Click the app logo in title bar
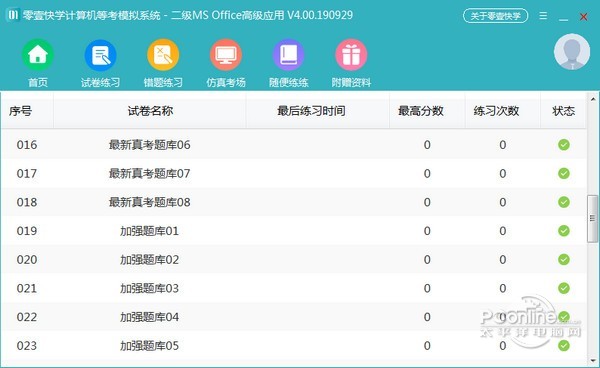 click(x=13, y=15)
